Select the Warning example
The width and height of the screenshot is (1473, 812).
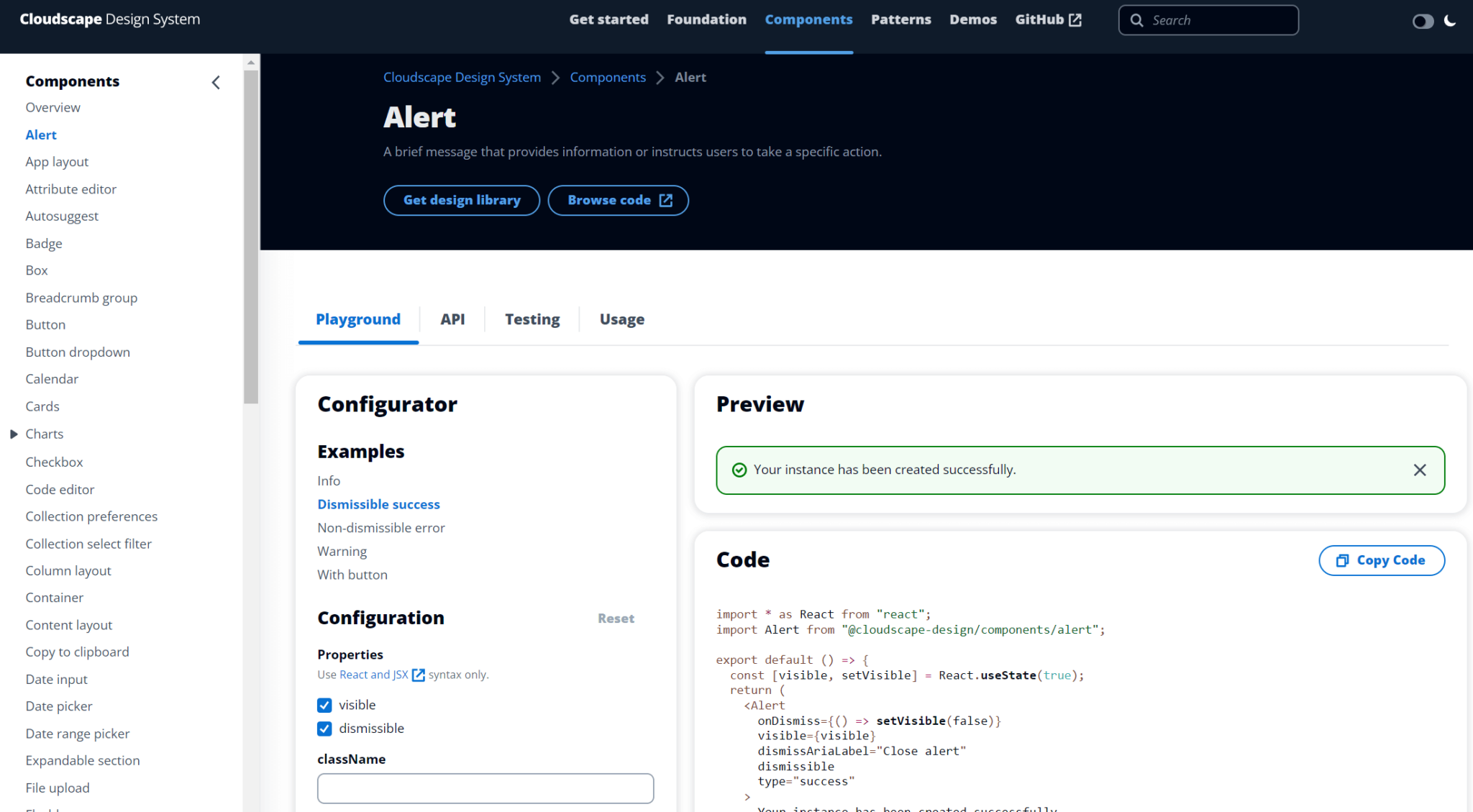click(x=342, y=551)
